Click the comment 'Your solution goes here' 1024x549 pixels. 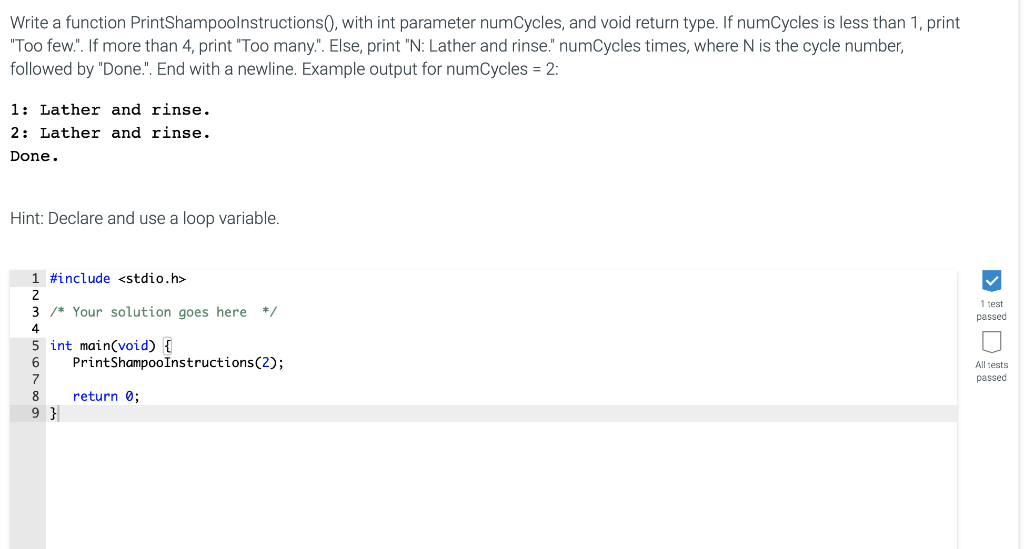(163, 312)
